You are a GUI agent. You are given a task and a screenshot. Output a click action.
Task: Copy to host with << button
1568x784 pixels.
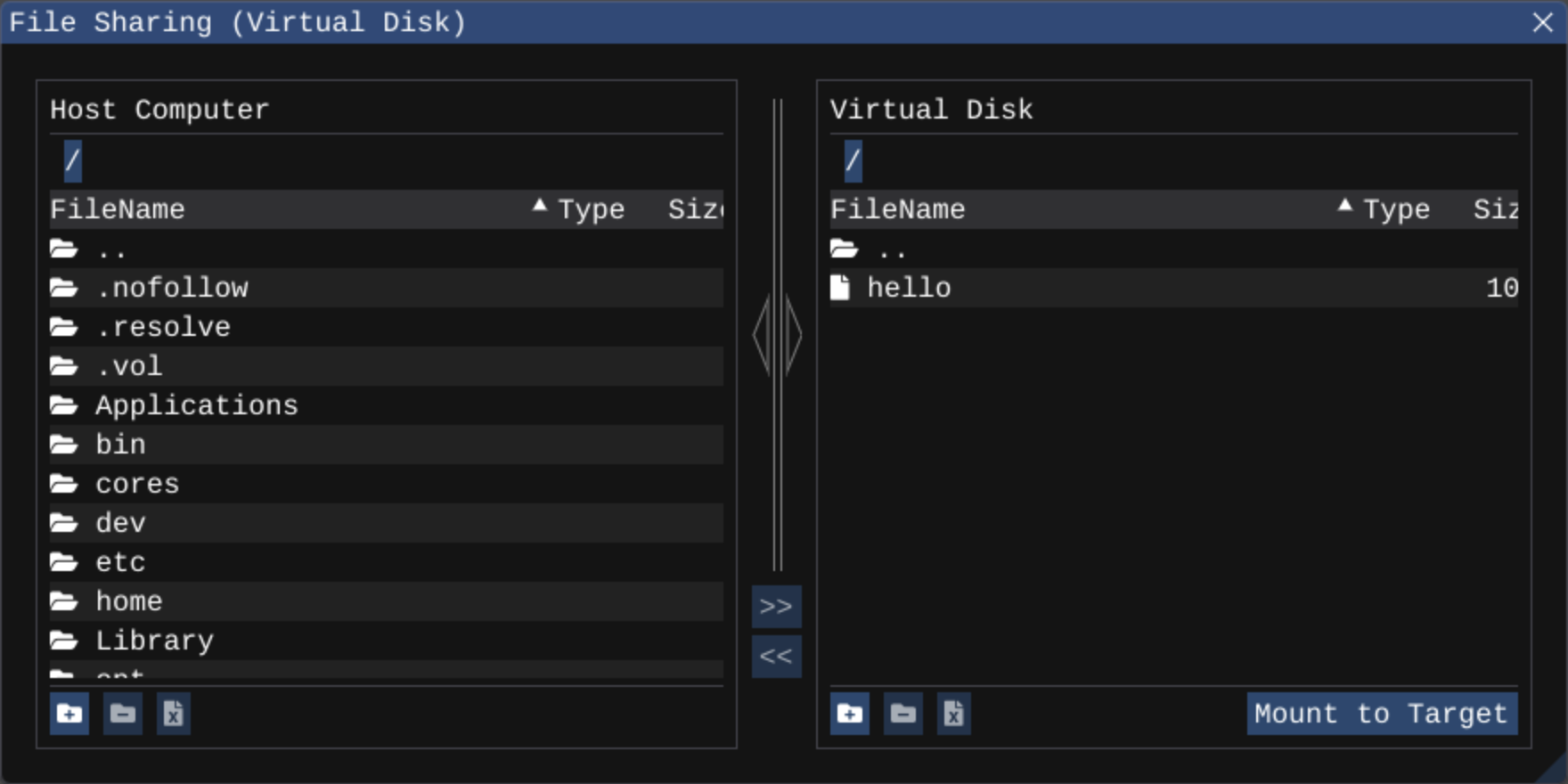[776, 657]
